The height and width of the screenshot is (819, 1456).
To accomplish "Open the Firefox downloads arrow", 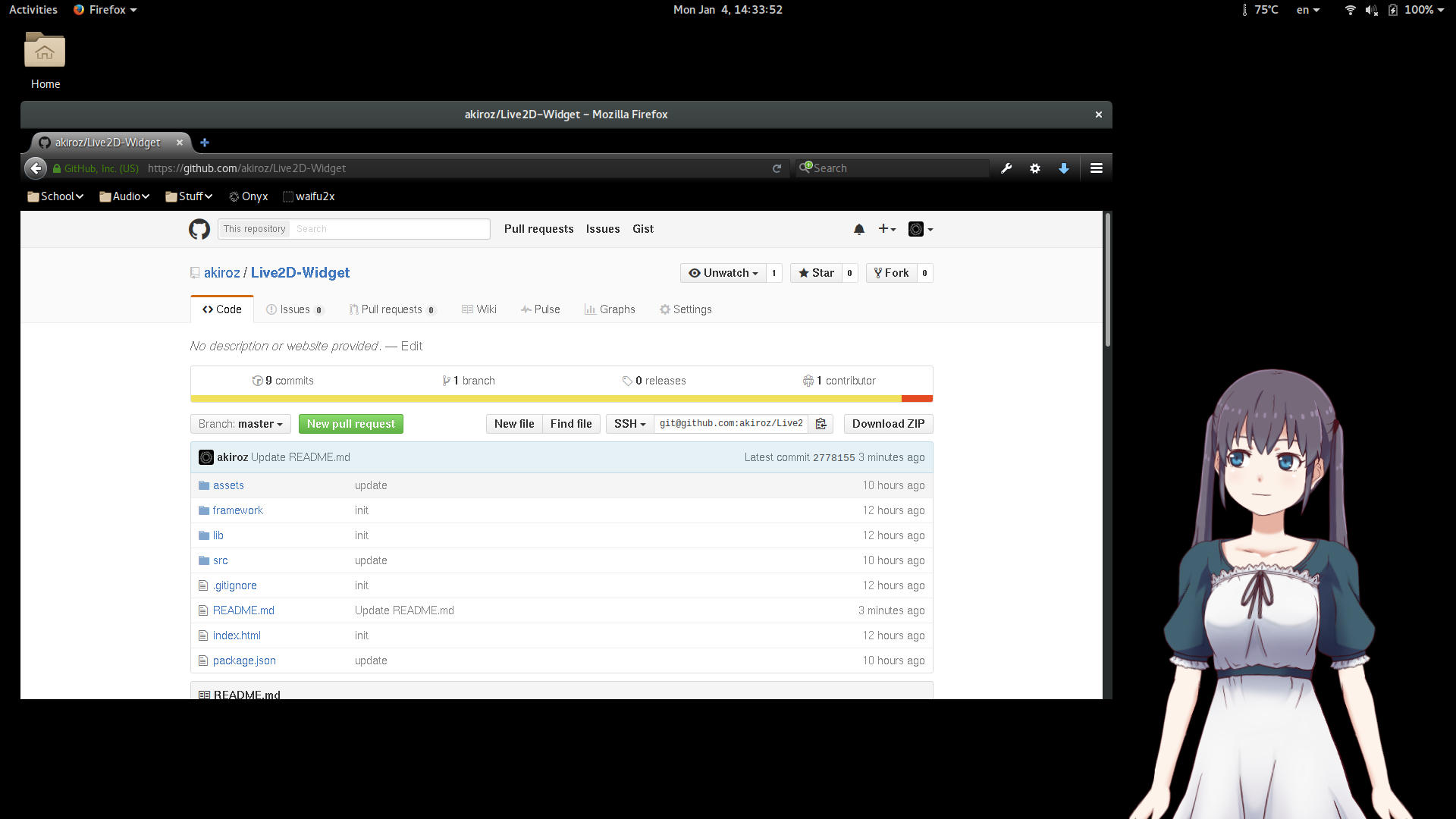I will tap(1064, 168).
